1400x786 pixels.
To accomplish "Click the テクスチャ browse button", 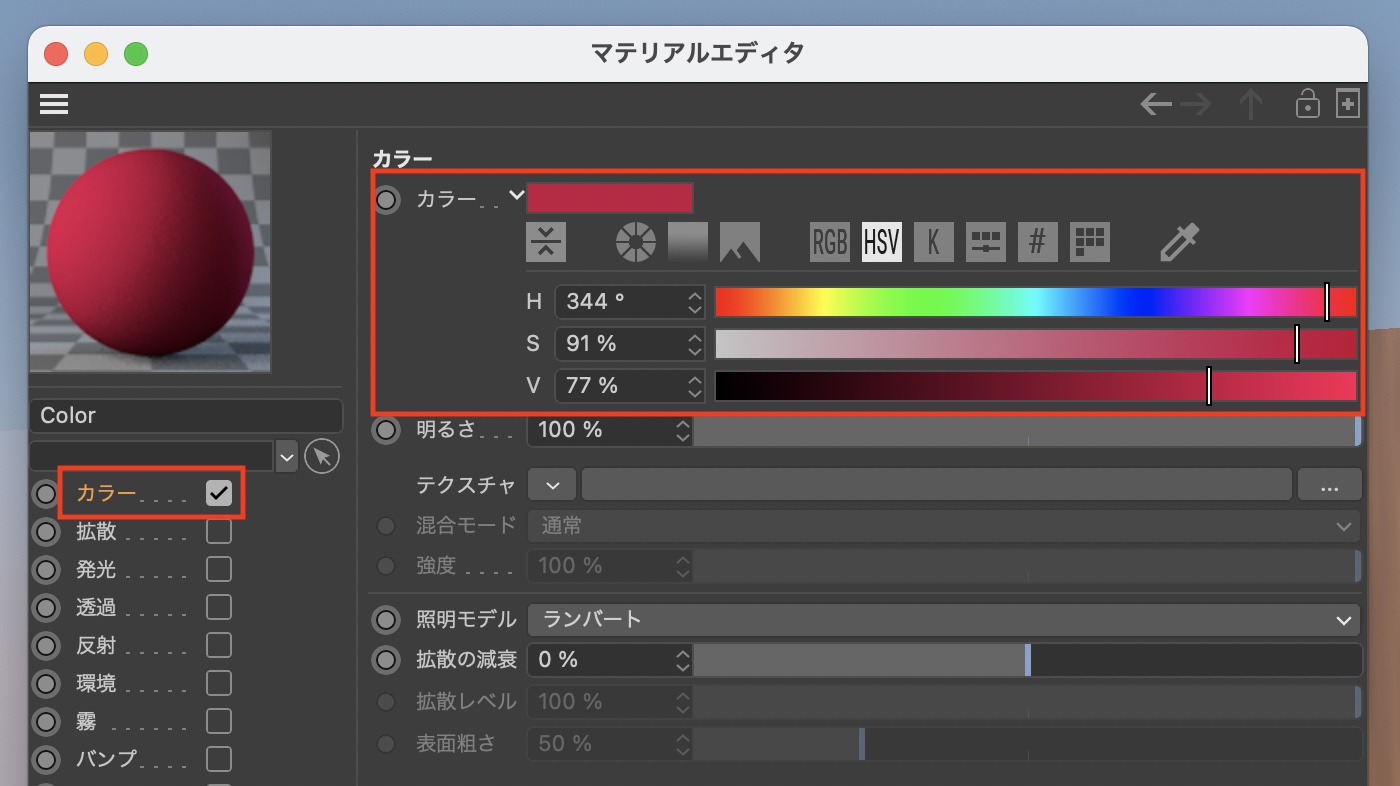I will (x=1329, y=486).
